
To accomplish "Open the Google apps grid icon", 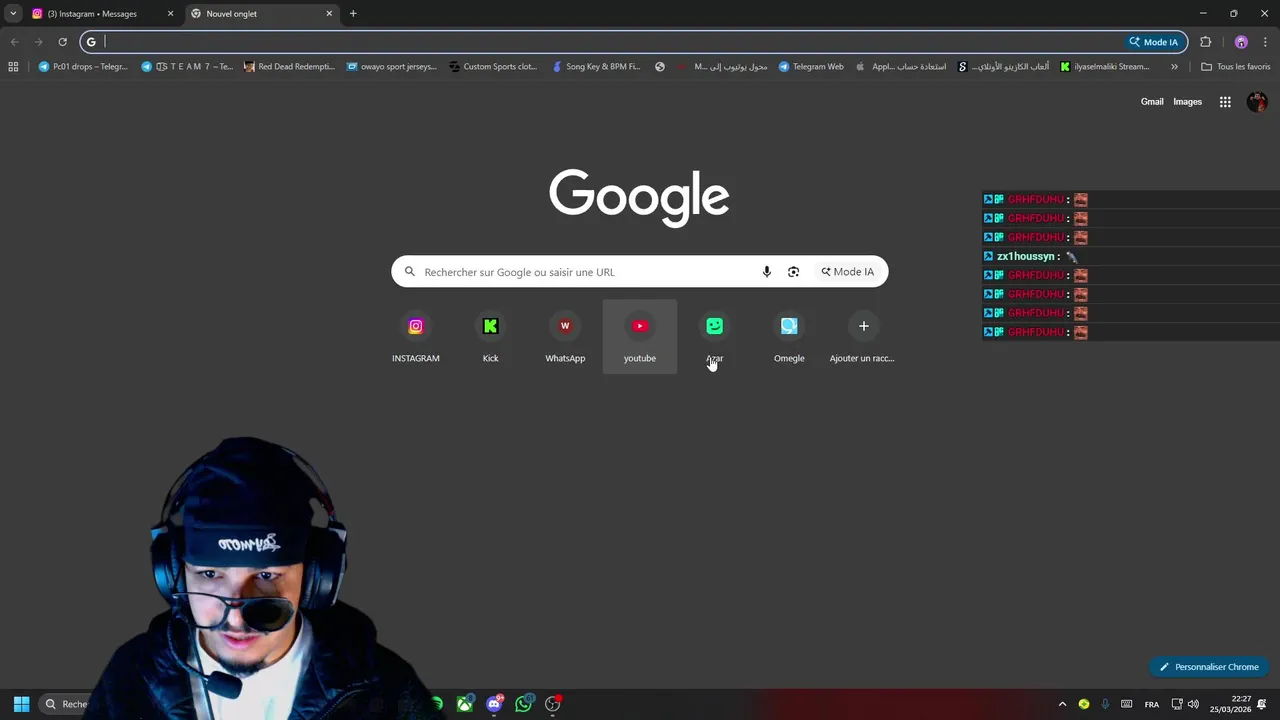I will pyautogui.click(x=1225, y=102).
